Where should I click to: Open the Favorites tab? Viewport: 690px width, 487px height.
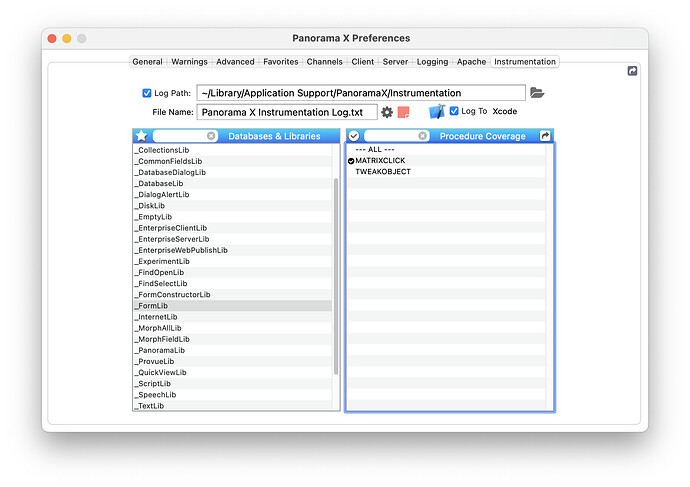click(280, 62)
